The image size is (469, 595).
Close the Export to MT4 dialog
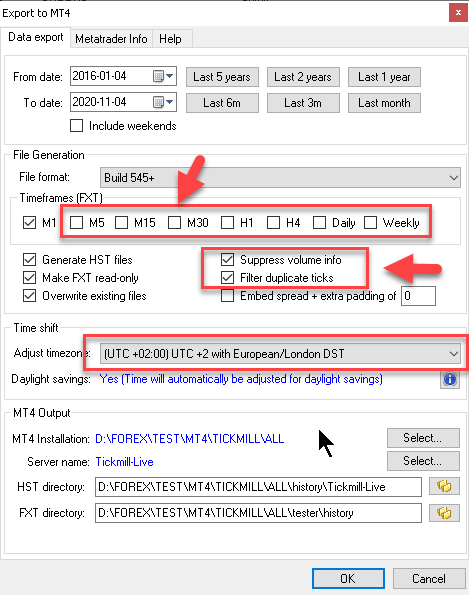[458, 13]
